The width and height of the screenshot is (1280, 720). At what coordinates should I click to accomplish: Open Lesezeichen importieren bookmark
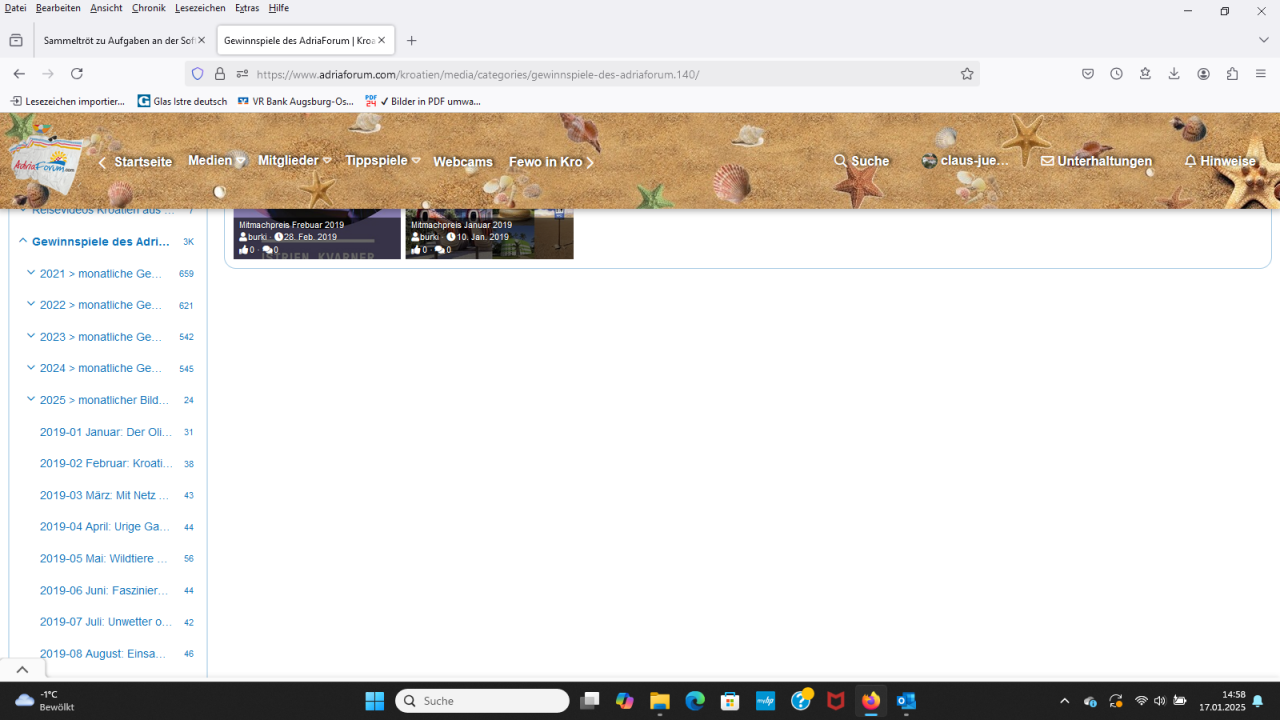pos(68,101)
